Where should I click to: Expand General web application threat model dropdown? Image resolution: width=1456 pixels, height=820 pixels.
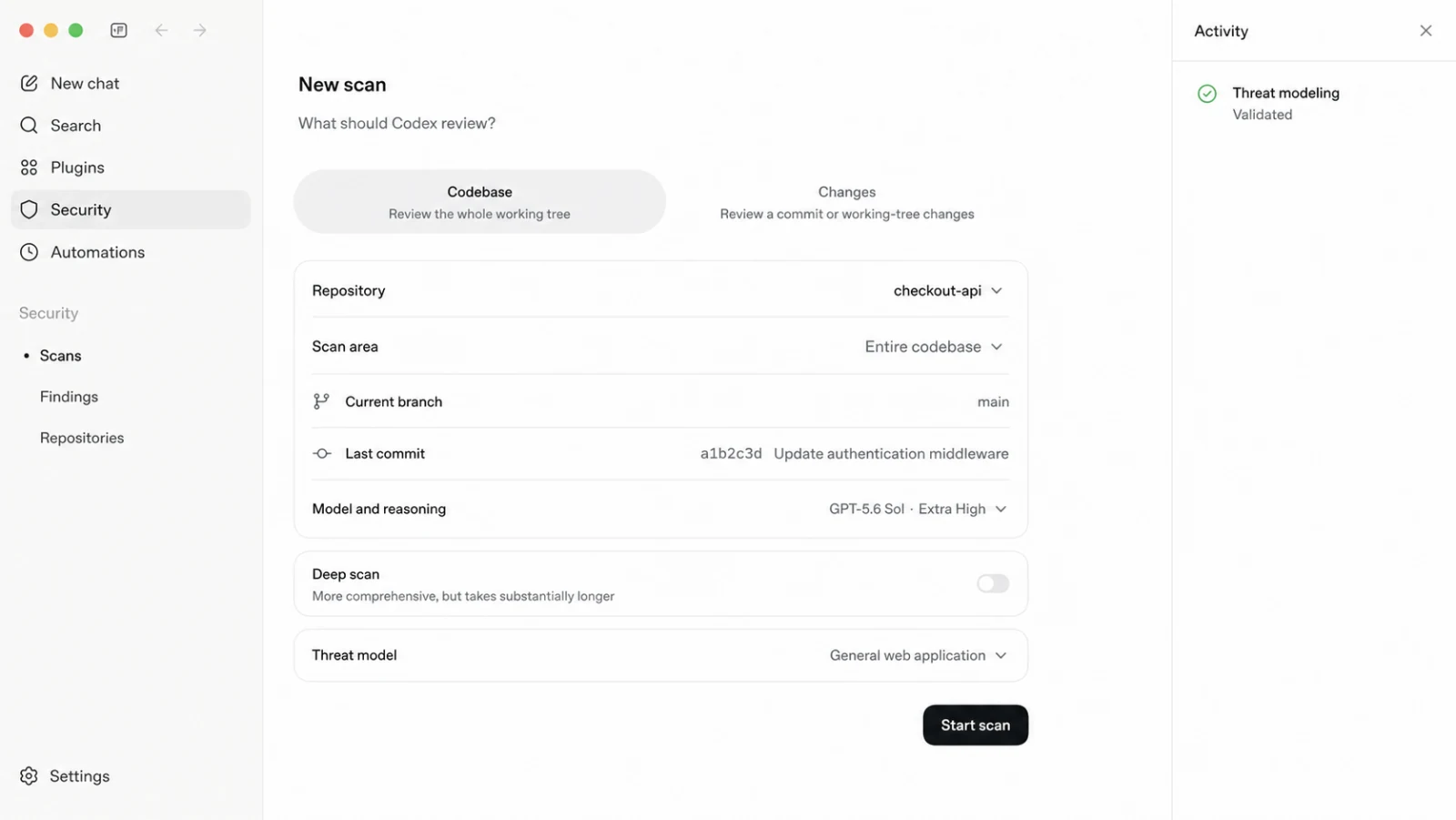[917, 655]
